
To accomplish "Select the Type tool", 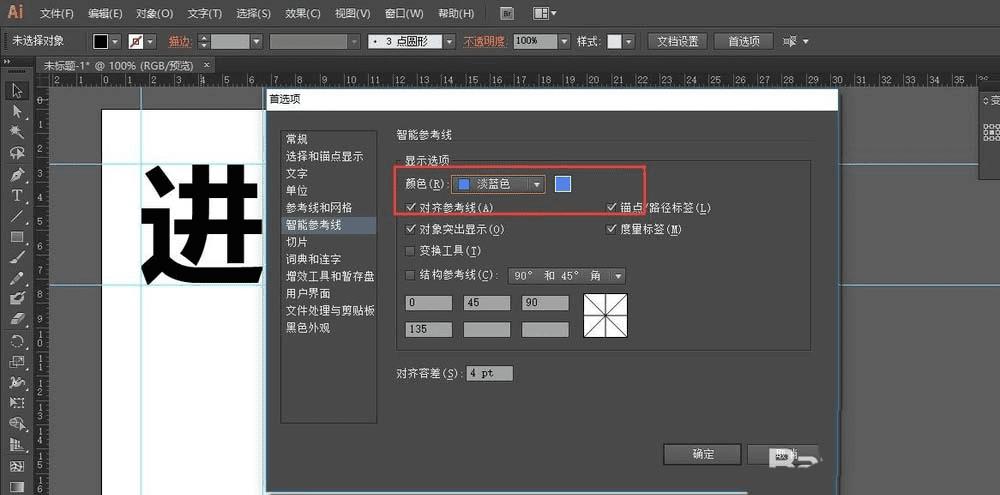I will 17,195.
